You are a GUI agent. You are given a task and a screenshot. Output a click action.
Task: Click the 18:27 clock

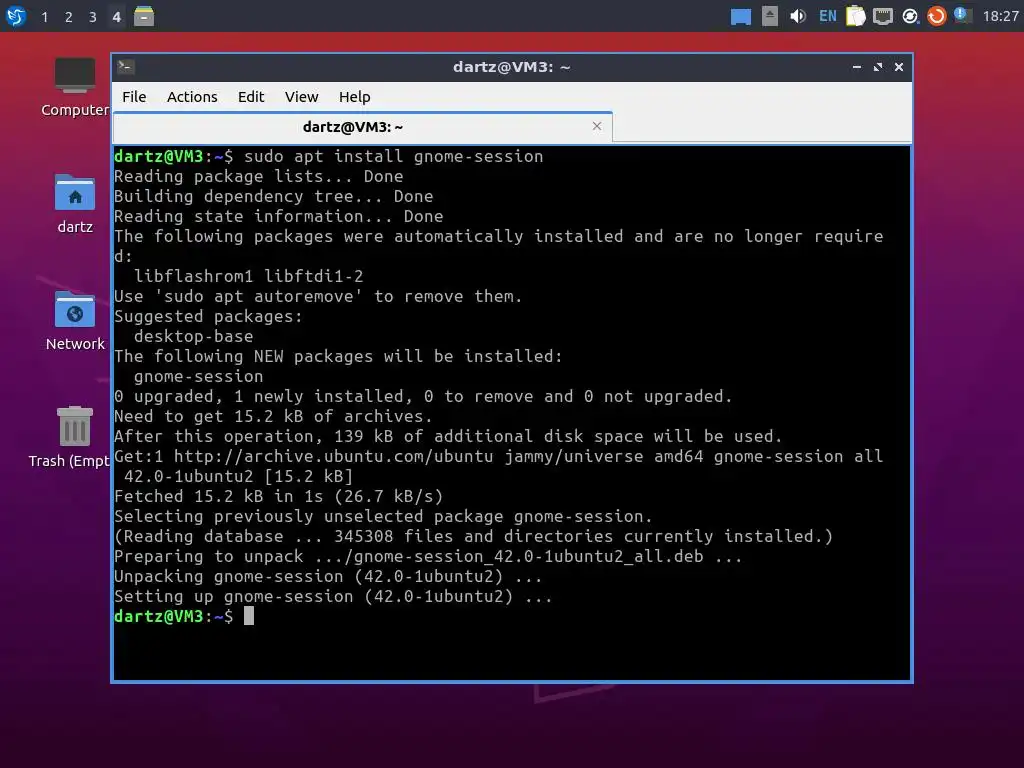(x=1000, y=16)
